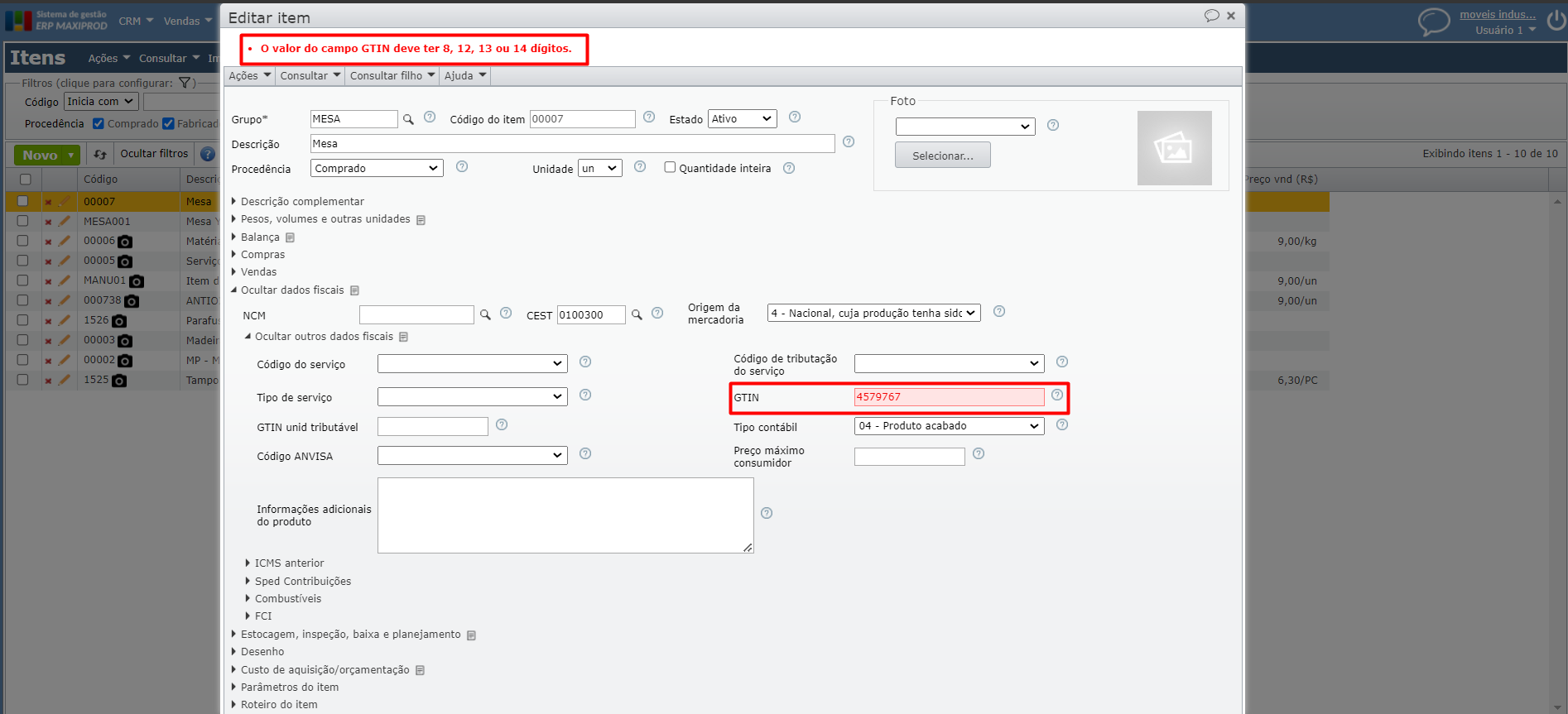
Task: Open help icon beside Procedência dropdown
Action: 462,167
